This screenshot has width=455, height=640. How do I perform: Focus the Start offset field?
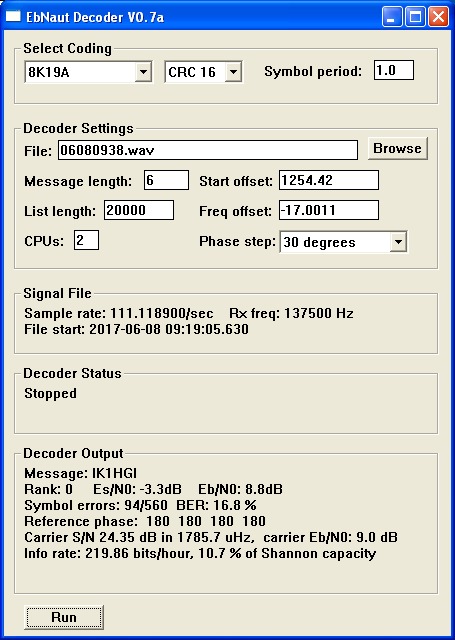coord(329,180)
